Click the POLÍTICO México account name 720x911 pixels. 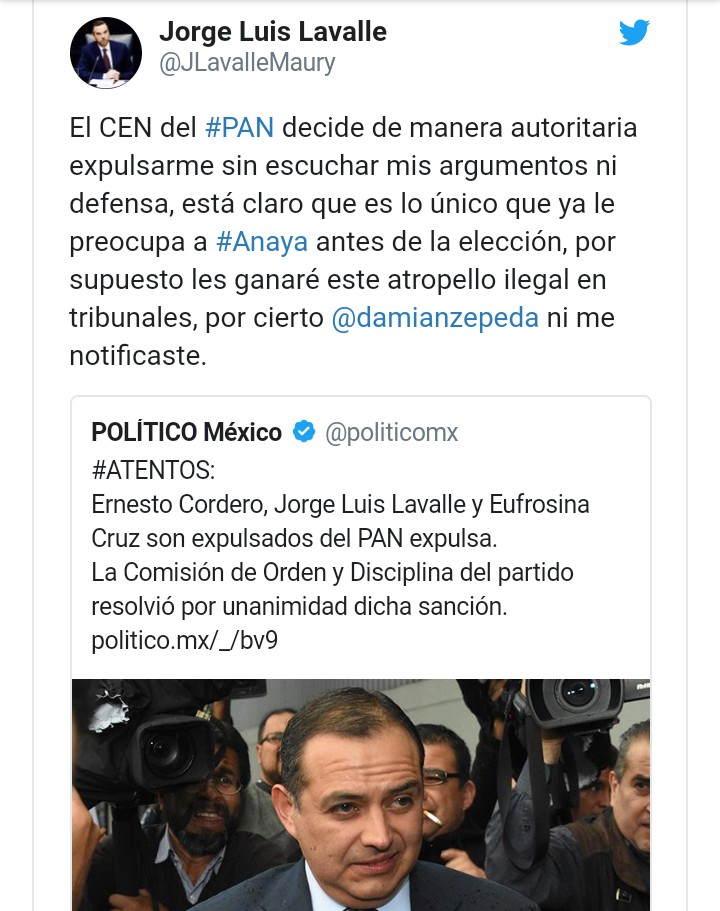click(187, 432)
